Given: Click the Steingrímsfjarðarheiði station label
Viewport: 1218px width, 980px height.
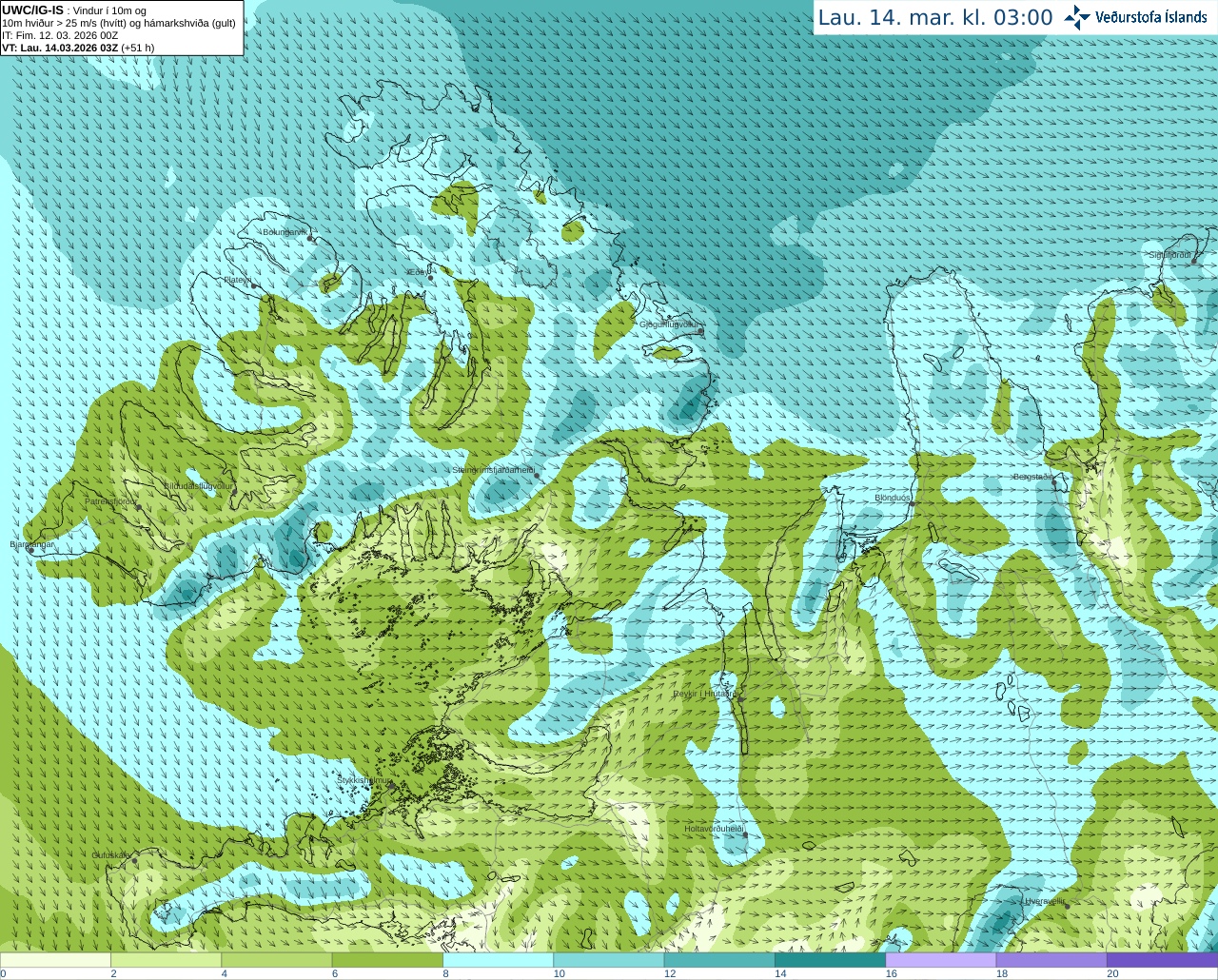Looking at the screenshot, I should click(493, 470).
